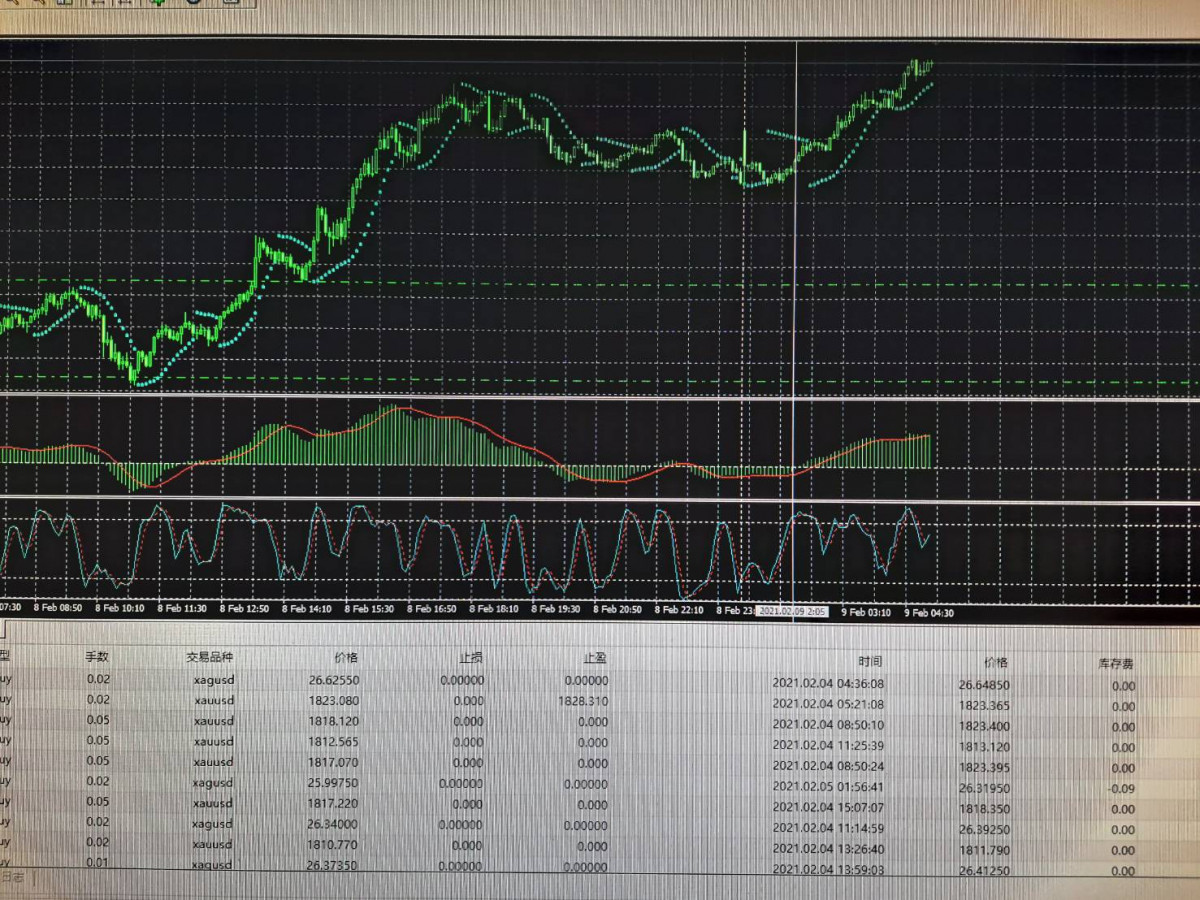The height and width of the screenshot is (900, 1200).
Task: Open the clock Periods toolbar icon
Action: click(194, 3)
